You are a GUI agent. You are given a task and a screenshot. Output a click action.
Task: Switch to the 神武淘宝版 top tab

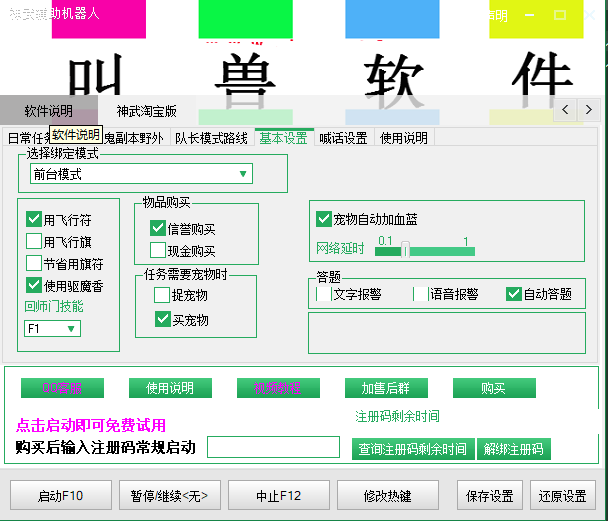[x=147, y=111]
